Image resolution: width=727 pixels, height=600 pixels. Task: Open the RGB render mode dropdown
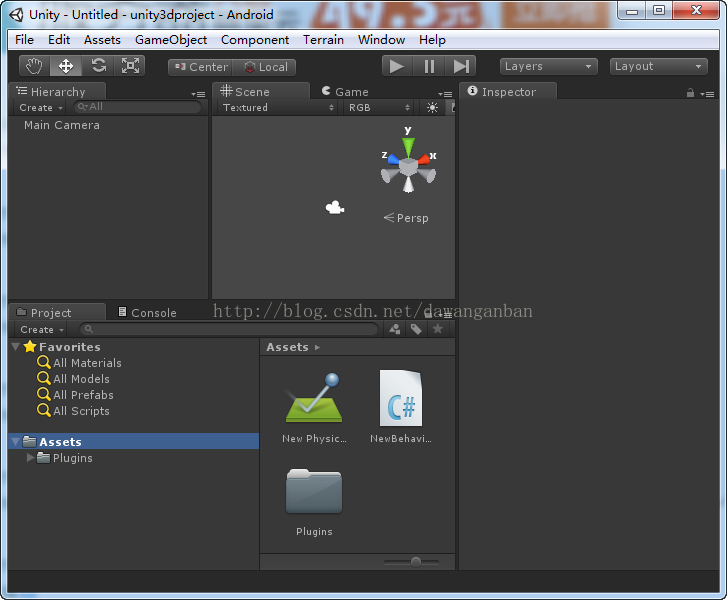(x=379, y=108)
